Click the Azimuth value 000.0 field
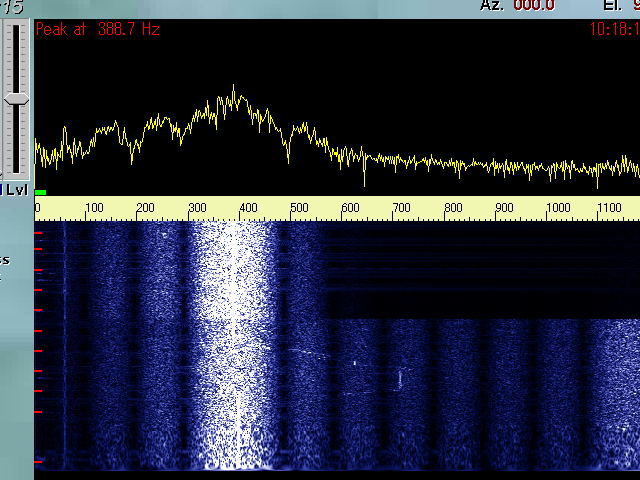The width and height of the screenshot is (640, 480). point(533,5)
